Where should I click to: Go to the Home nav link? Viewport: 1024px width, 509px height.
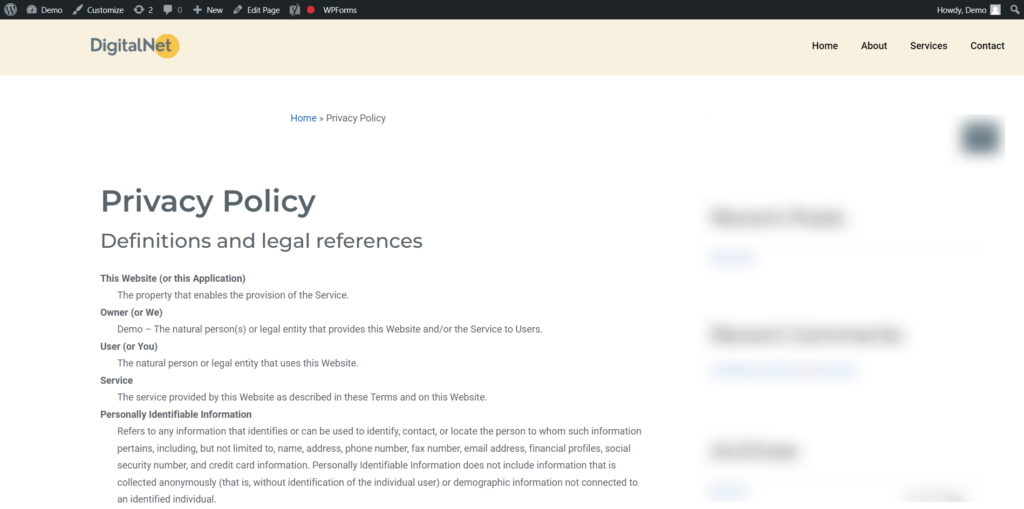click(825, 46)
